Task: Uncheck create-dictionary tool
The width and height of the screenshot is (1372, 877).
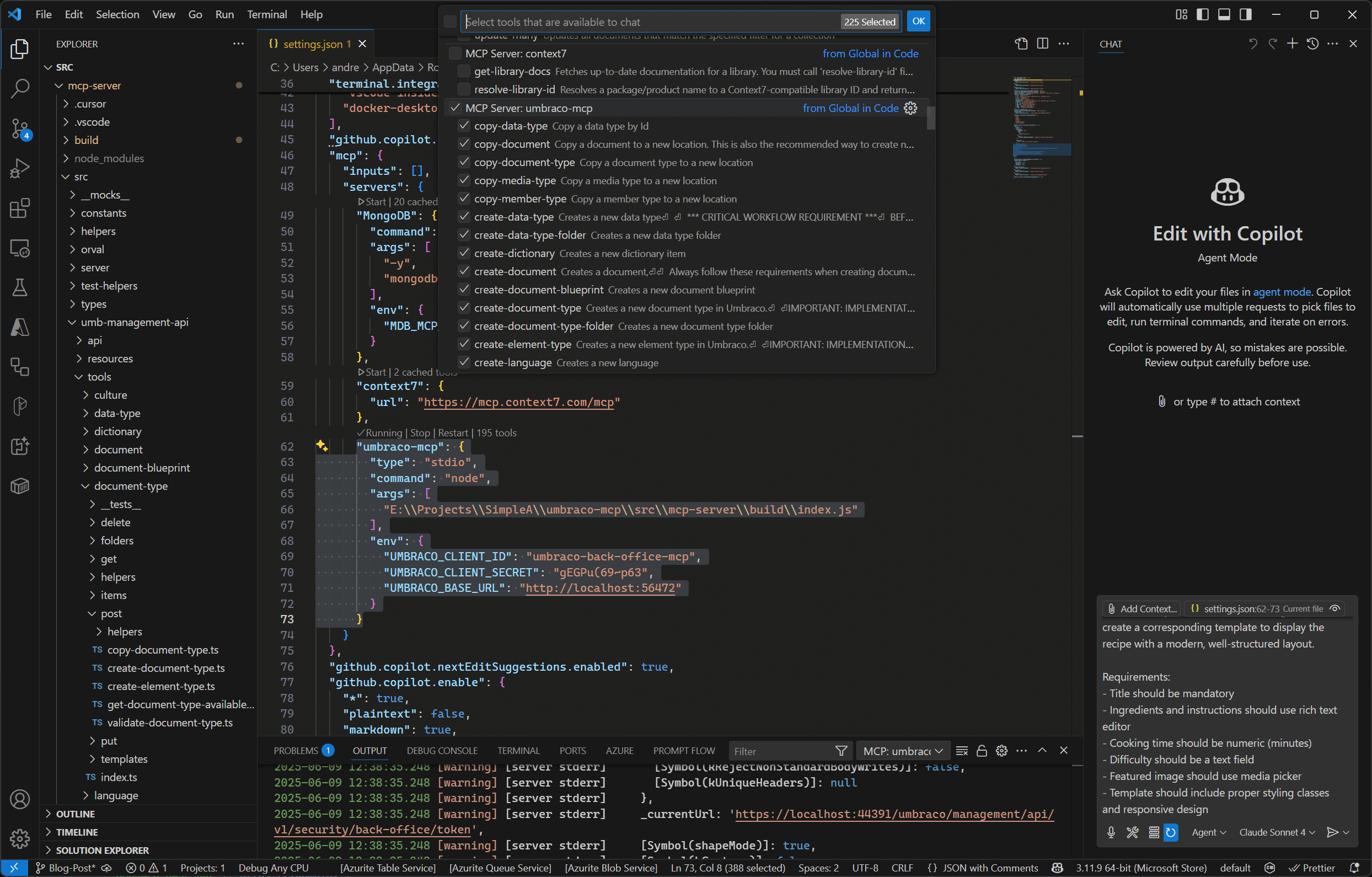Action: tap(464, 253)
